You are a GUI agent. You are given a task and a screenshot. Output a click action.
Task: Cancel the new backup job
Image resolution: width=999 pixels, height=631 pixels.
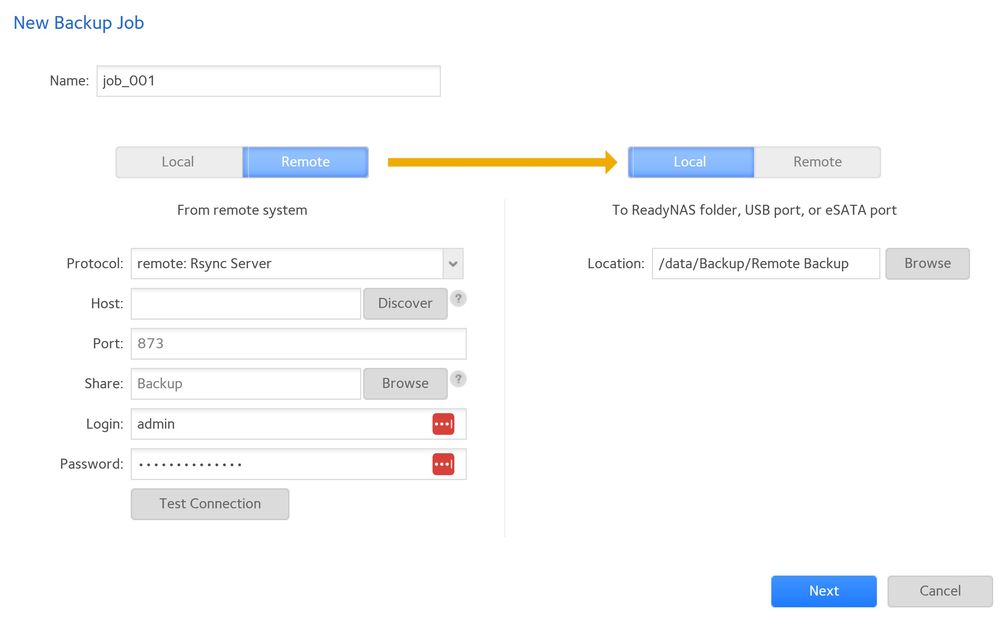[939, 591]
